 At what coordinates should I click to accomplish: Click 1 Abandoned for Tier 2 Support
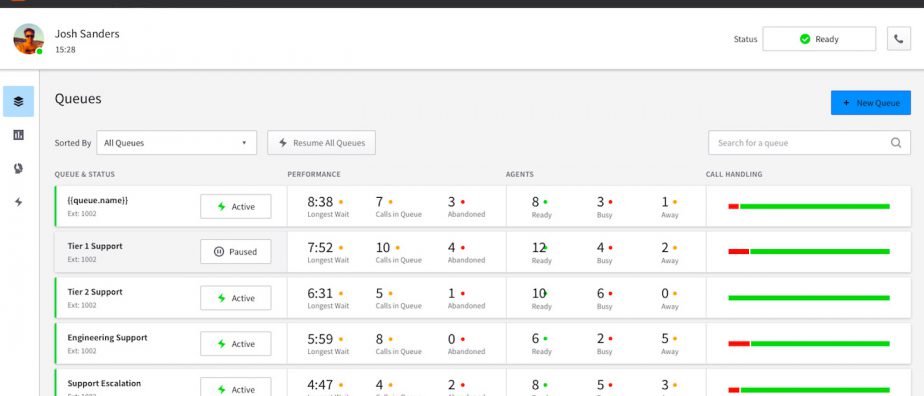451,293
